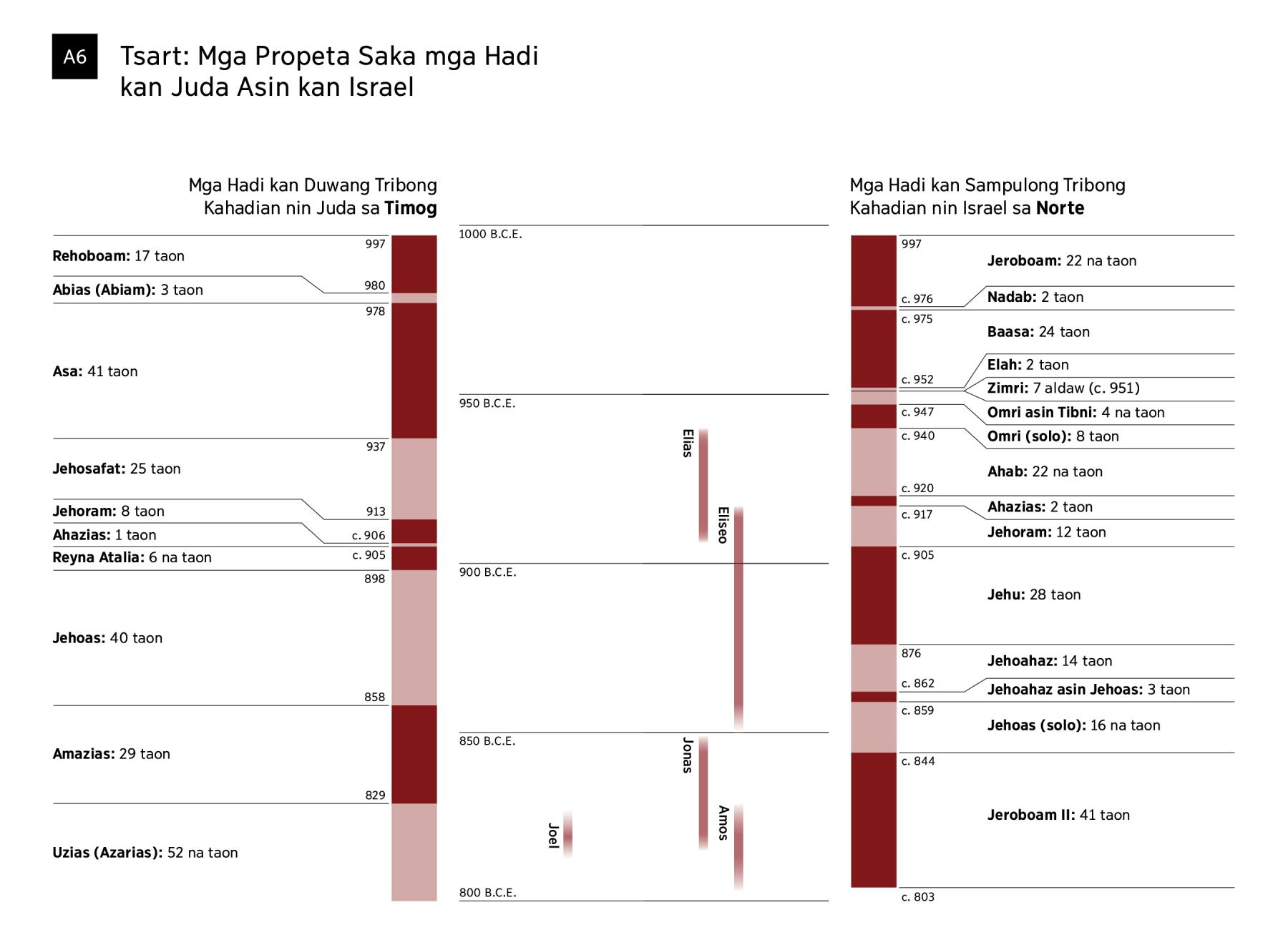This screenshot has width=1288, height=930.
Task: Select the Uzias (Azarias) entry
Action: pyautogui.click(x=145, y=853)
